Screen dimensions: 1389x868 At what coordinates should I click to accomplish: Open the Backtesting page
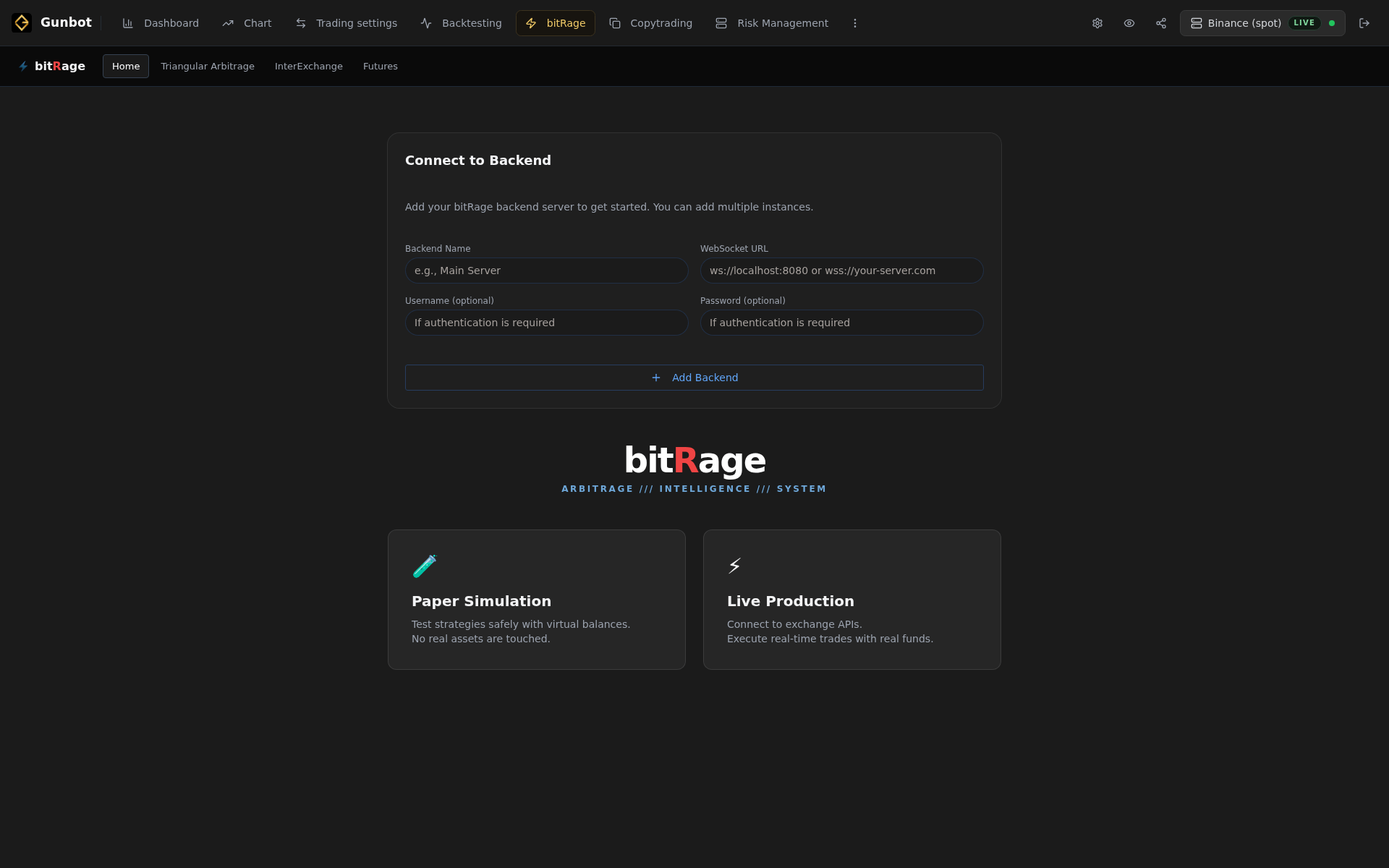click(x=461, y=23)
